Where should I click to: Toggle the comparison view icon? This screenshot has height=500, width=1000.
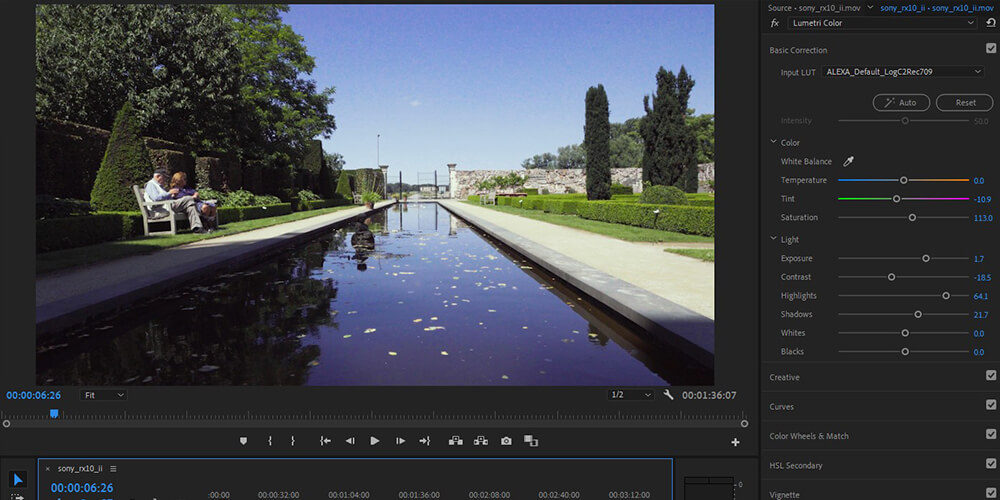point(531,441)
